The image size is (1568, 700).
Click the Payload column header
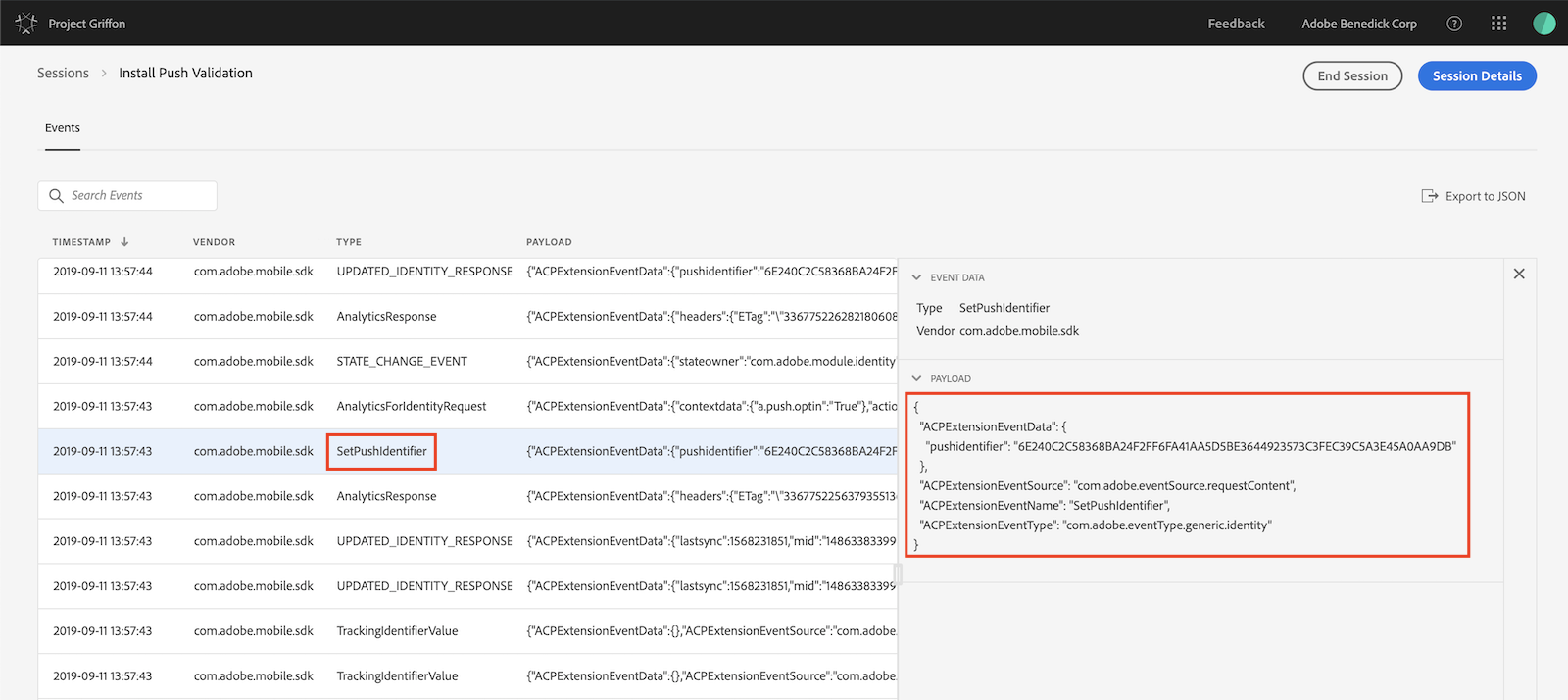549,242
